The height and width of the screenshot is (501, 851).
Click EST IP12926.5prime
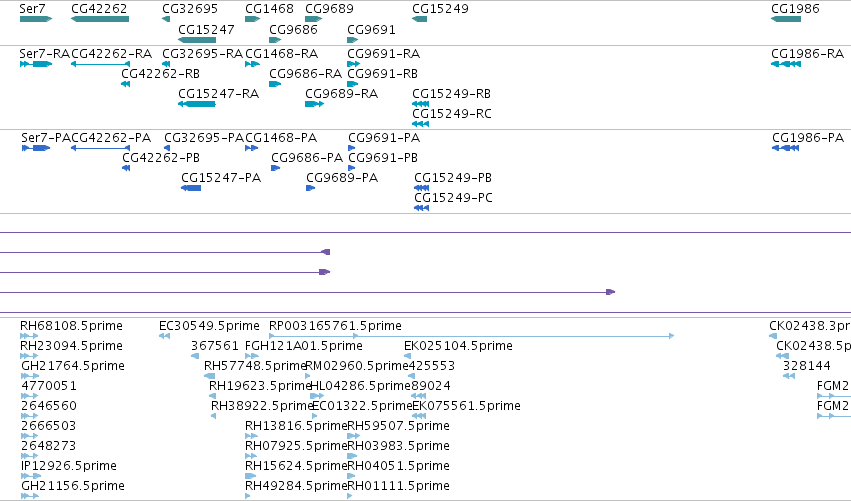31,477
